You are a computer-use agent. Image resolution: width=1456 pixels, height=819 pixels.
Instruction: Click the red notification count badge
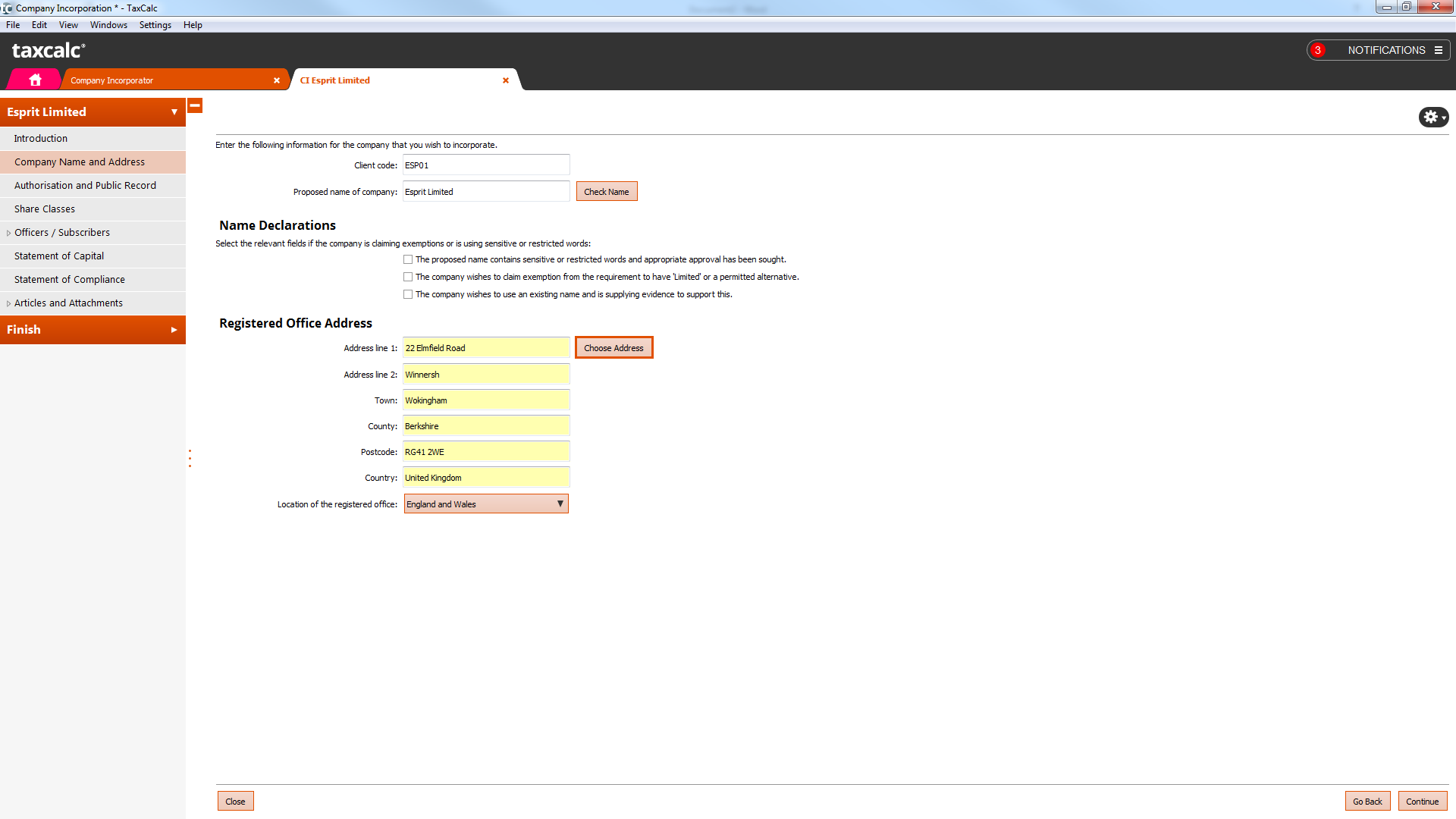pyautogui.click(x=1318, y=50)
